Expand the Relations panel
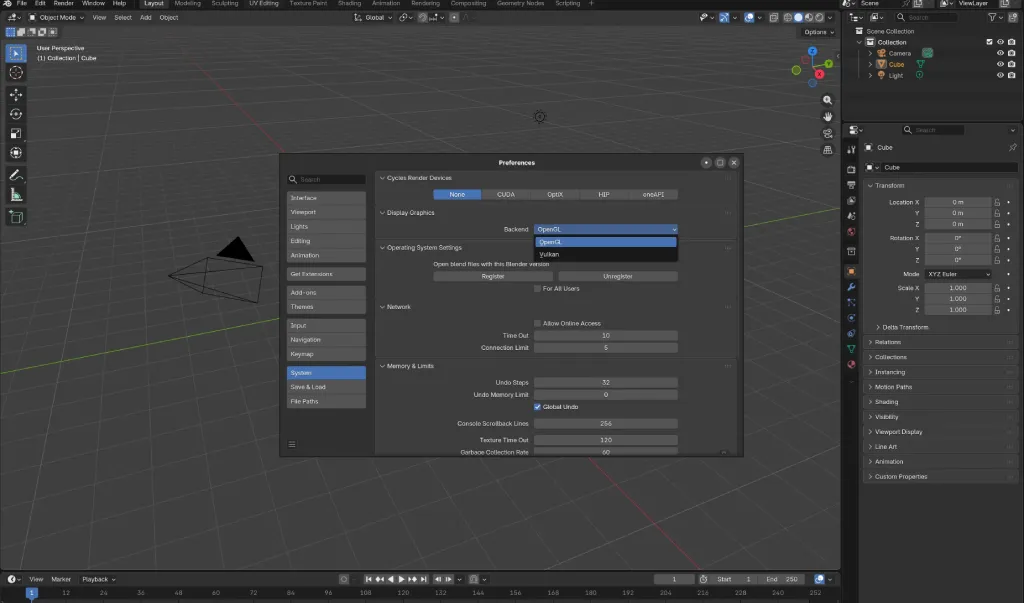 (x=888, y=342)
